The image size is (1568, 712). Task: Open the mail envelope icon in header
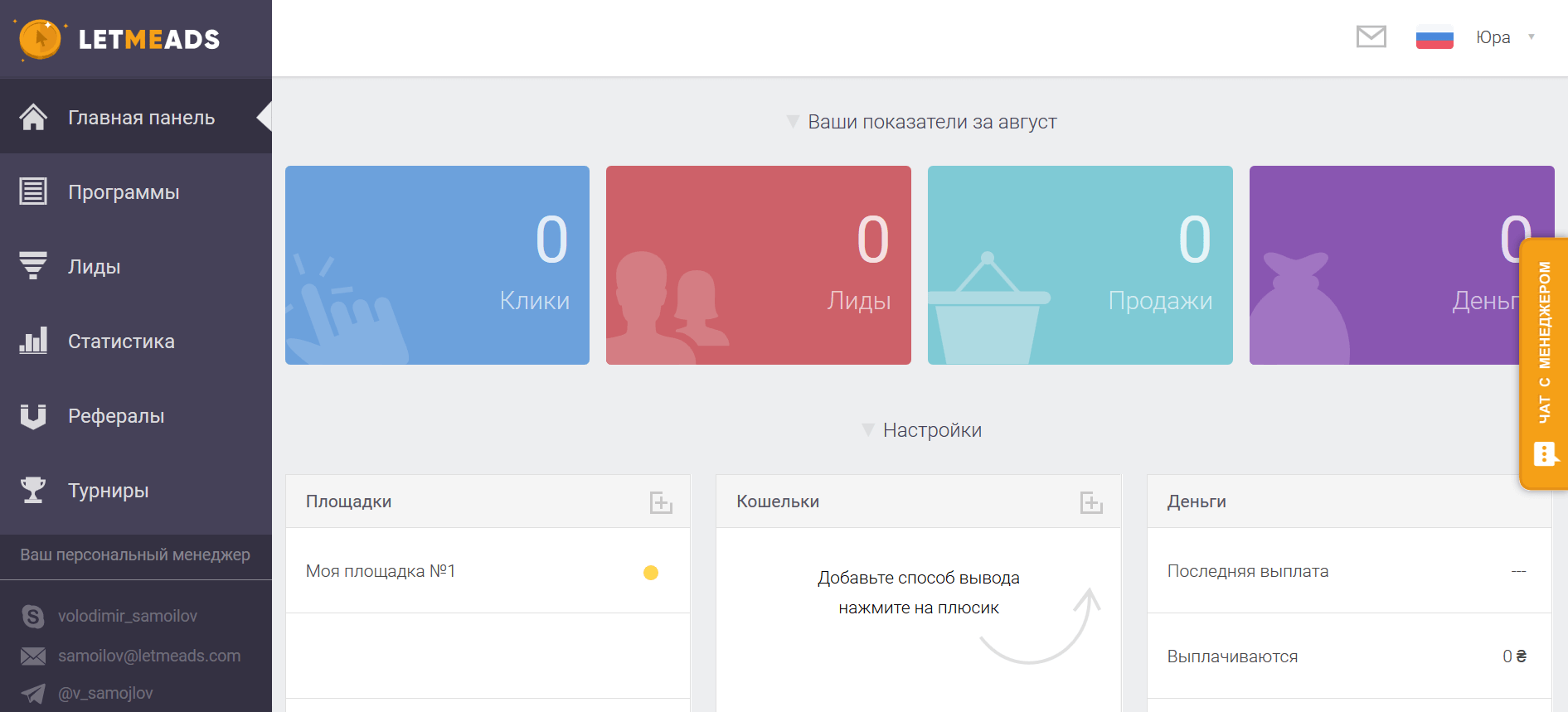[1371, 36]
